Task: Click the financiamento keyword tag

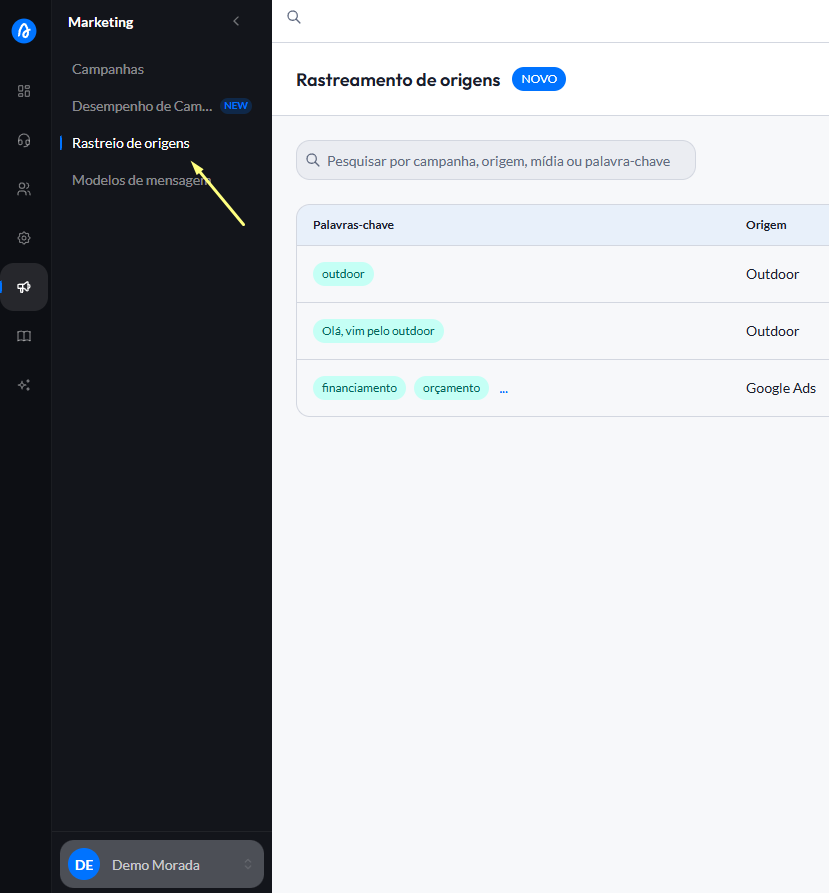Action: click(359, 388)
